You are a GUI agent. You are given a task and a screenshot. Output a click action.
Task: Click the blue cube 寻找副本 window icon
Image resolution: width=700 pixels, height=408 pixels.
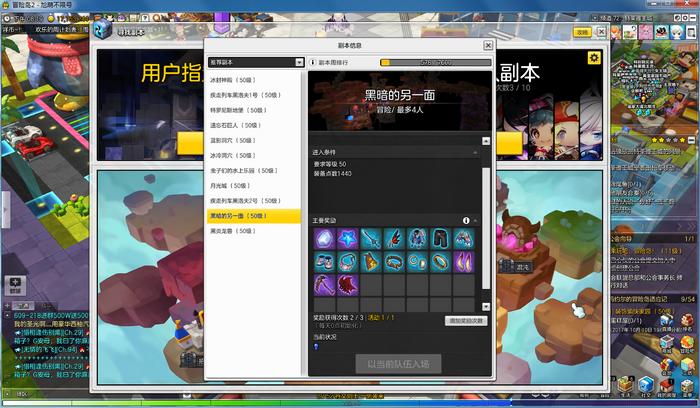[103, 30]
